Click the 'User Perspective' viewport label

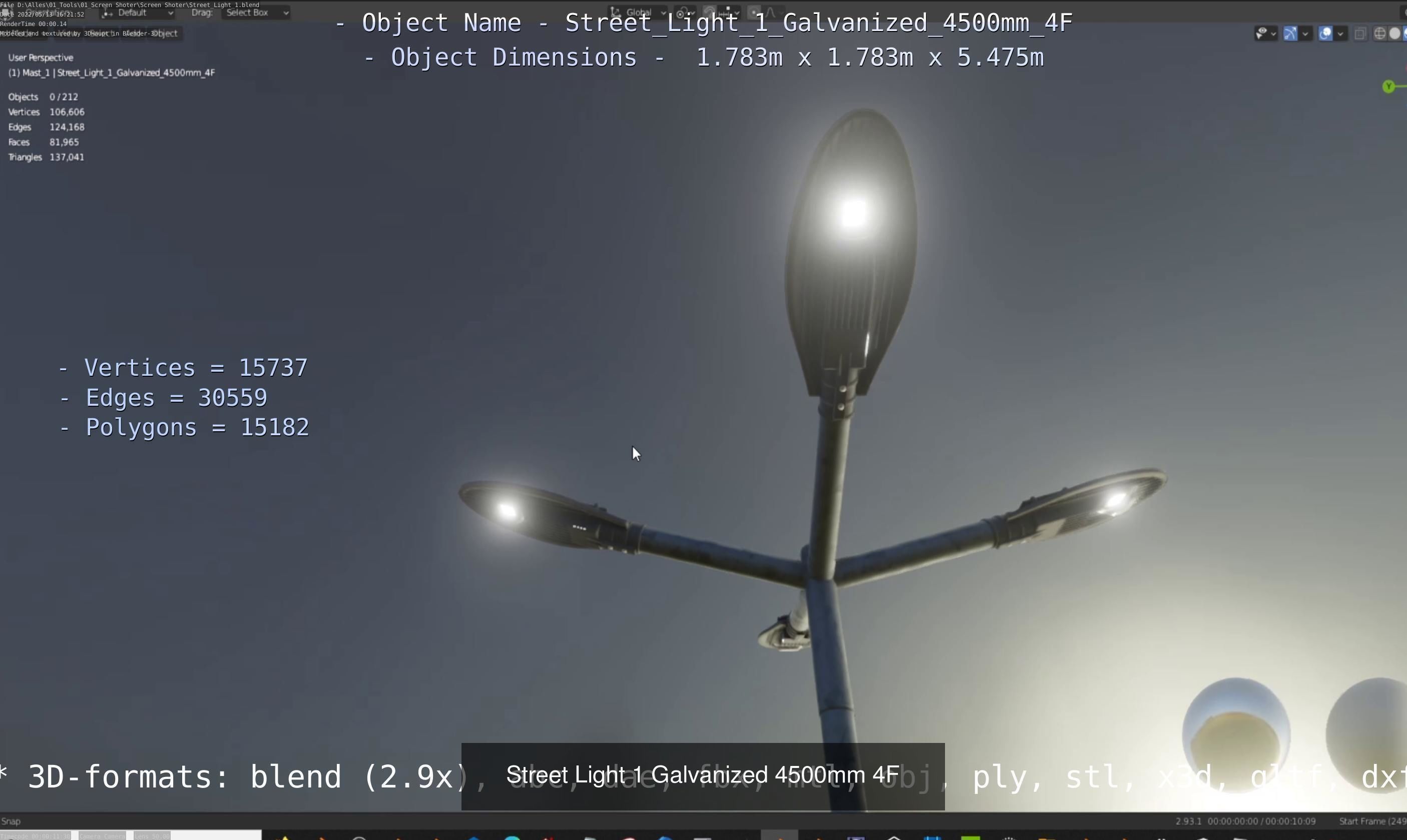pos(41,58)
